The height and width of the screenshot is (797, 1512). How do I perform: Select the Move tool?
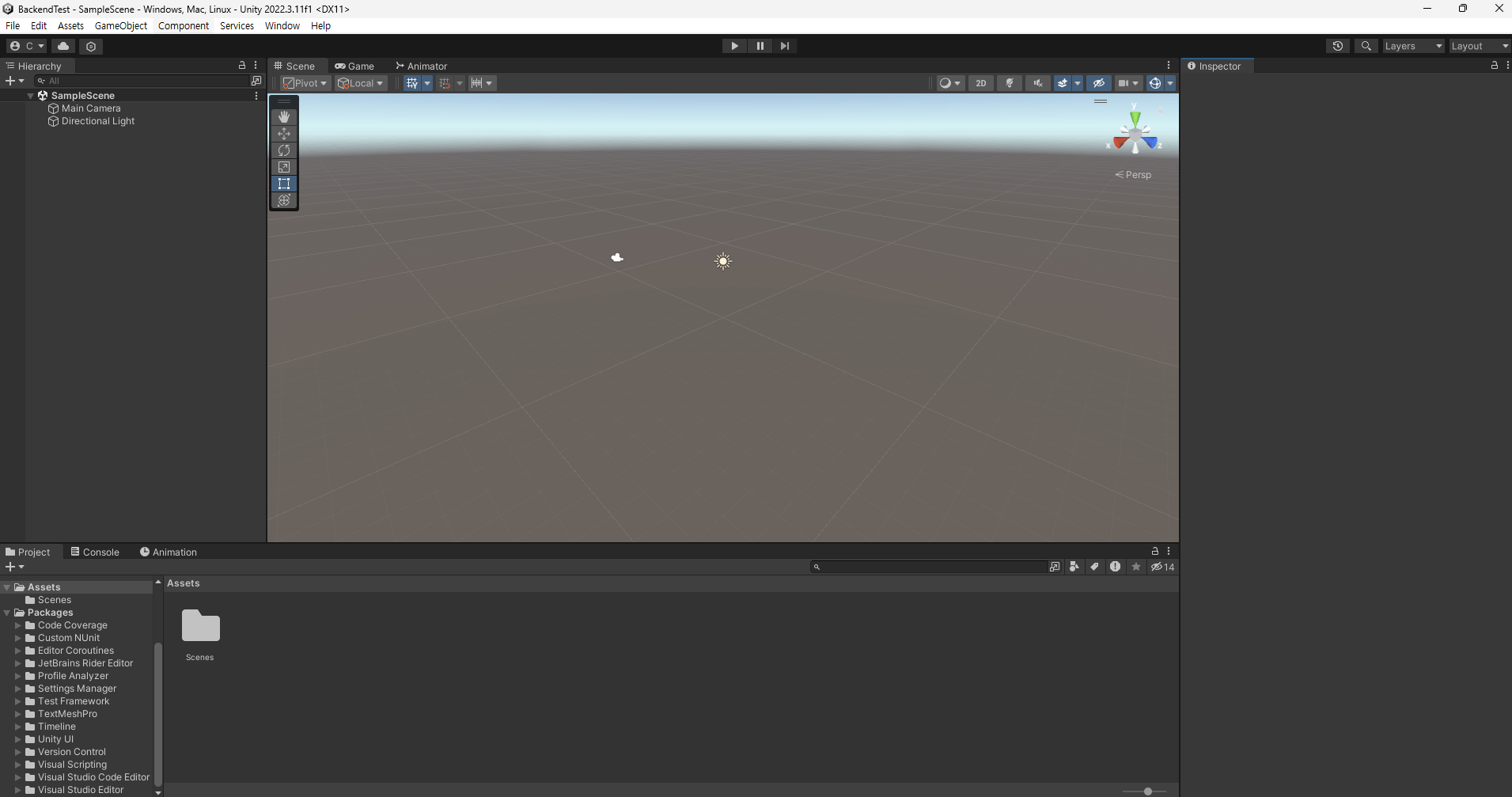tap(284, 134)
